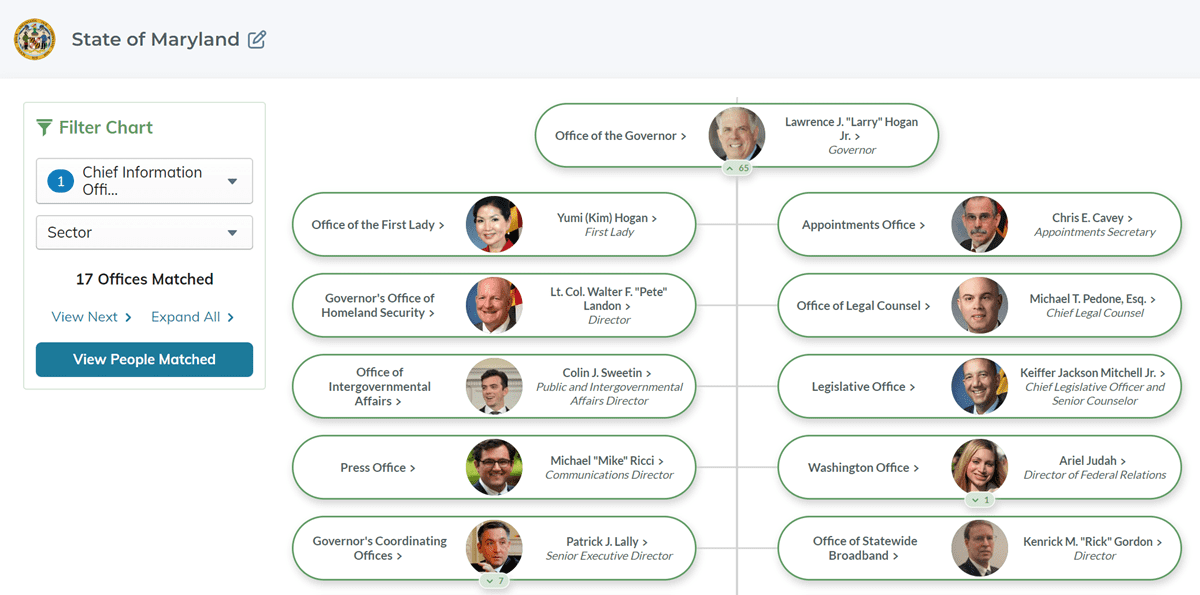Open the Sector dropdown
Screen dimensions: 1200x595
(144, 232)
